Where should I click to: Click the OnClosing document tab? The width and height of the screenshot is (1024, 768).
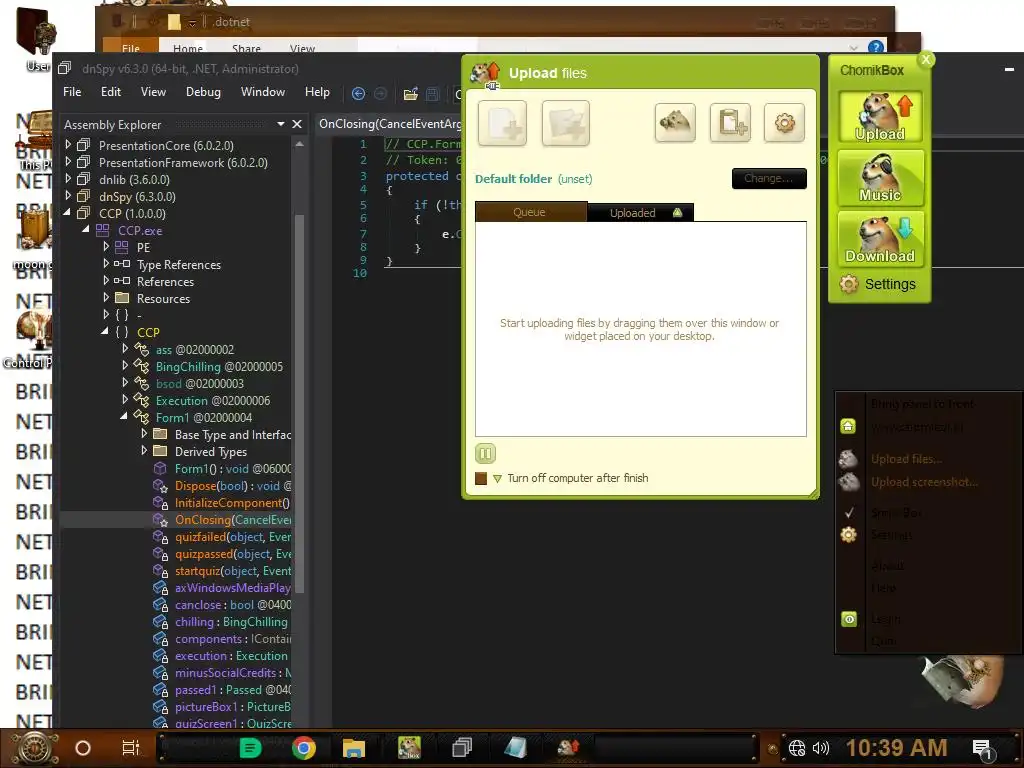(389, 124)
